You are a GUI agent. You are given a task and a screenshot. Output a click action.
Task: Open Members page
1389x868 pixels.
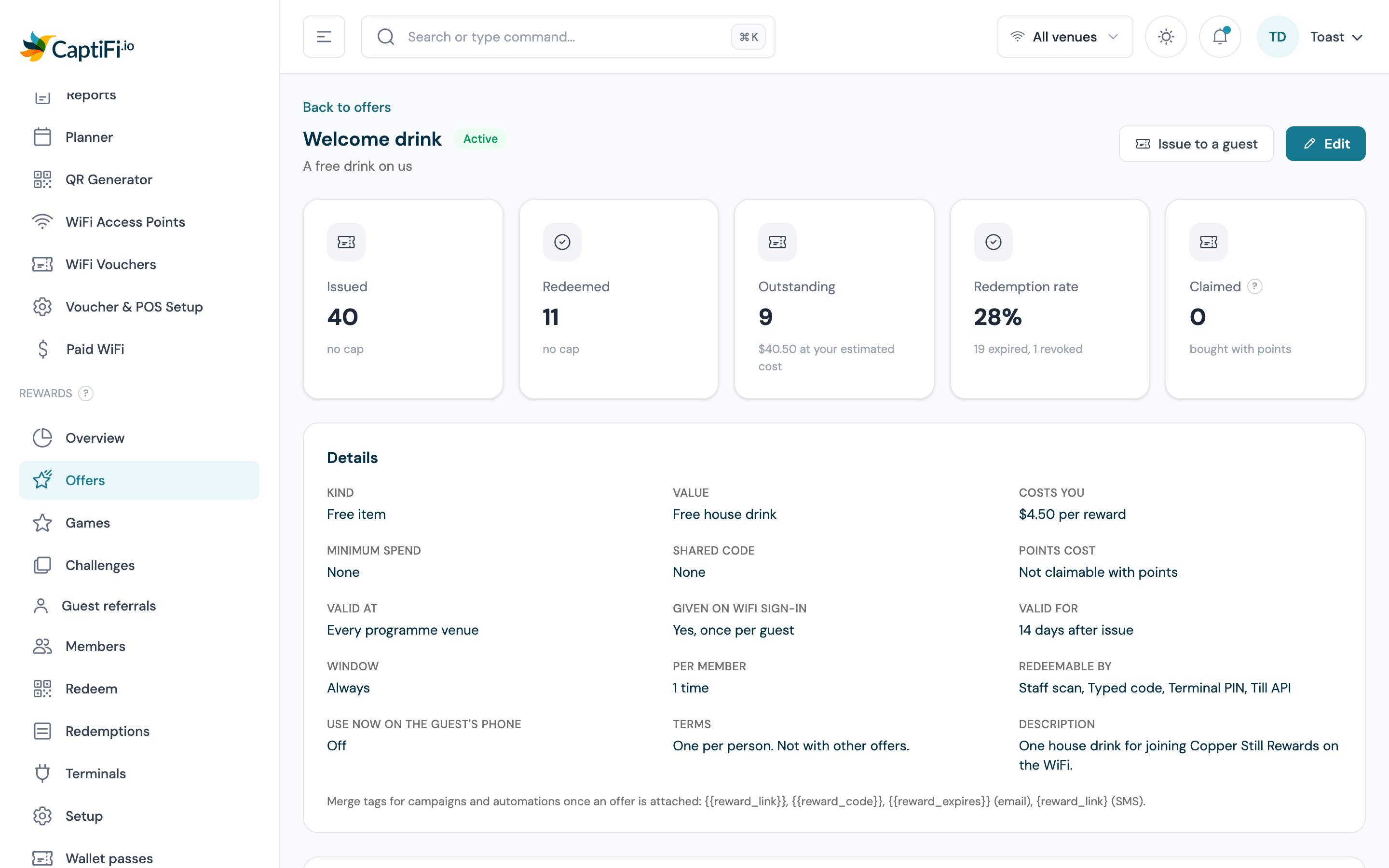[139, 646]
